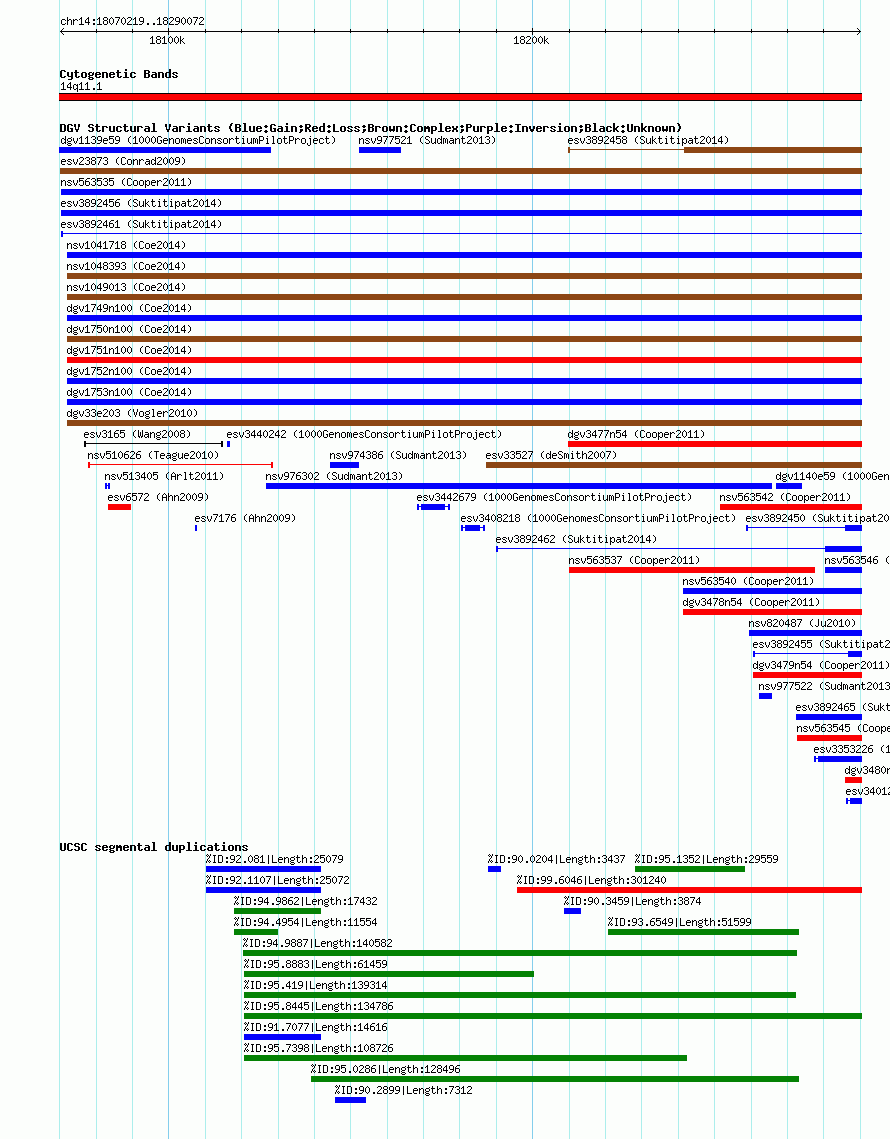
Task: Select esv6572 (Ahn2009) label
Action: pos(158,498)
